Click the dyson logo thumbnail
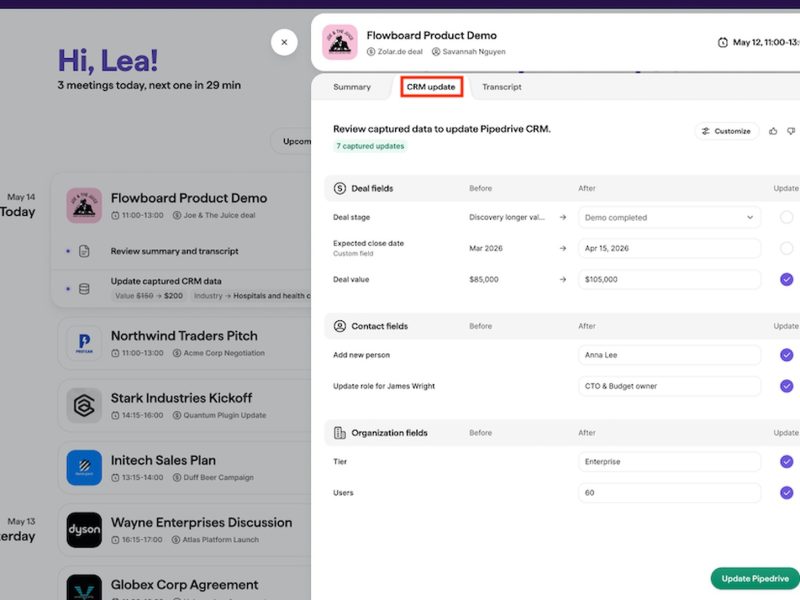The width and height of the screenshot is (800, 600). [84, 530]
